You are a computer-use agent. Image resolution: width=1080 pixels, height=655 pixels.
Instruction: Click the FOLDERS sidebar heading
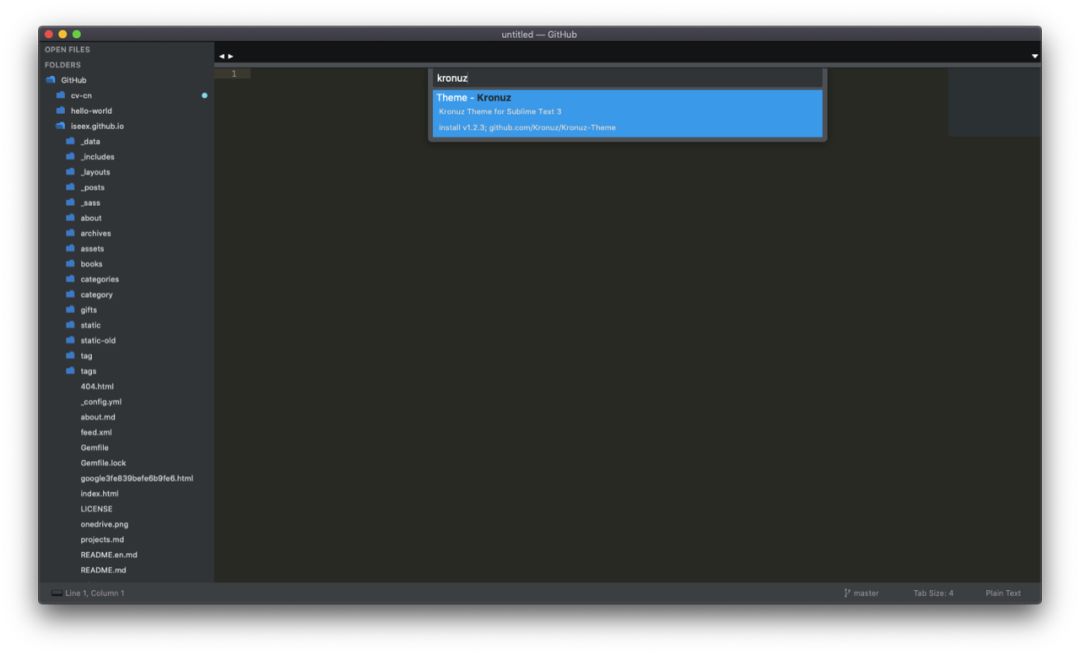(63, 65)
